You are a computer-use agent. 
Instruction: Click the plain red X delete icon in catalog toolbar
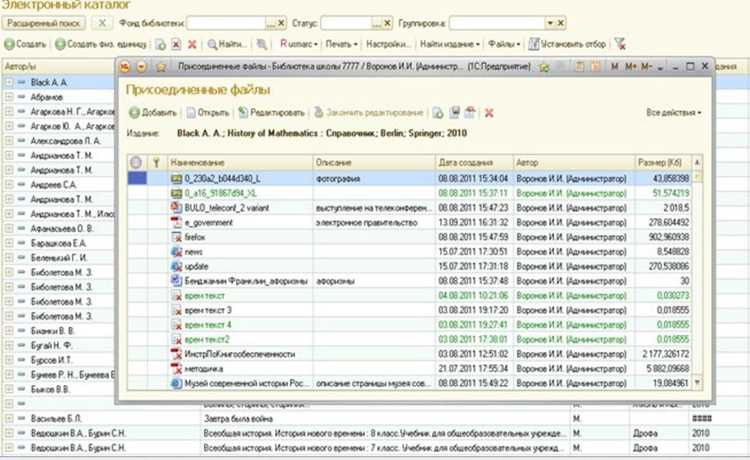[x=192, y=44]
